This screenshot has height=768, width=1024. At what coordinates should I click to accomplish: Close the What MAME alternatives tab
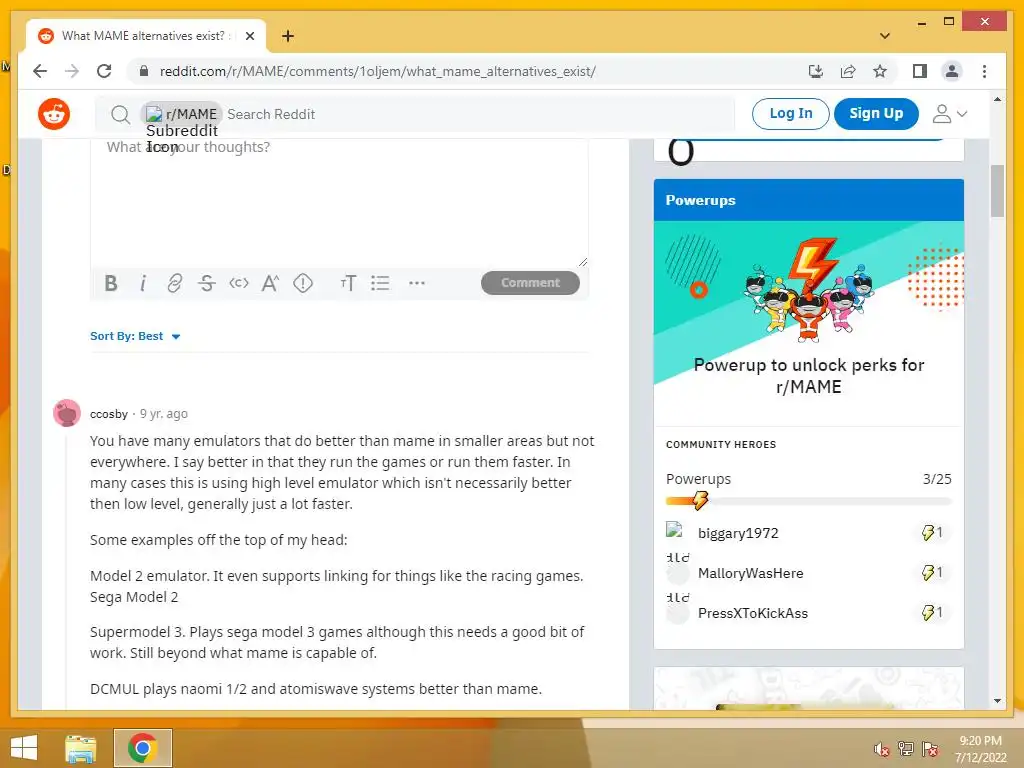249,36
